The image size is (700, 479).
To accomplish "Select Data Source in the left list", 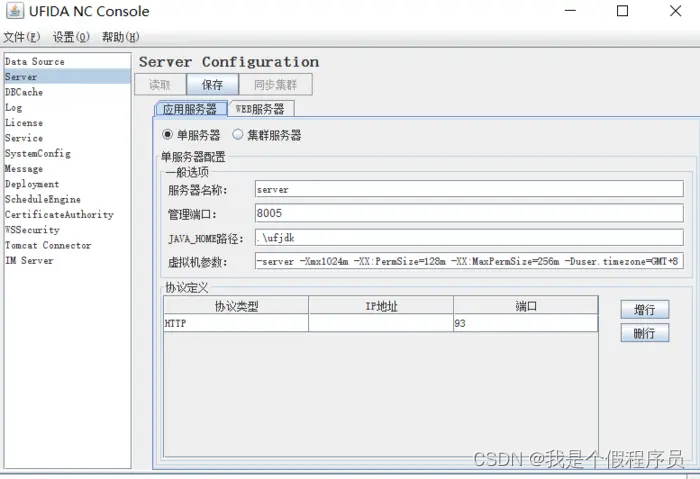I will (67, 61).
